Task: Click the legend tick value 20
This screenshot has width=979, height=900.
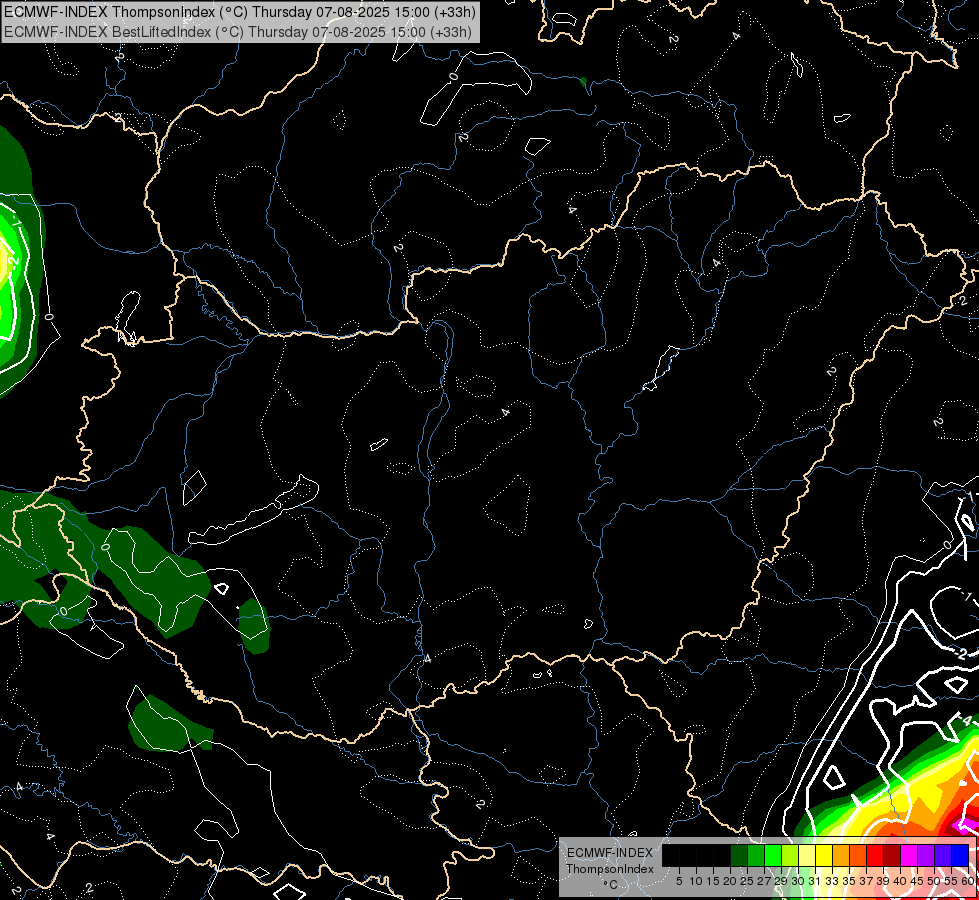Action: click(731, 881)
